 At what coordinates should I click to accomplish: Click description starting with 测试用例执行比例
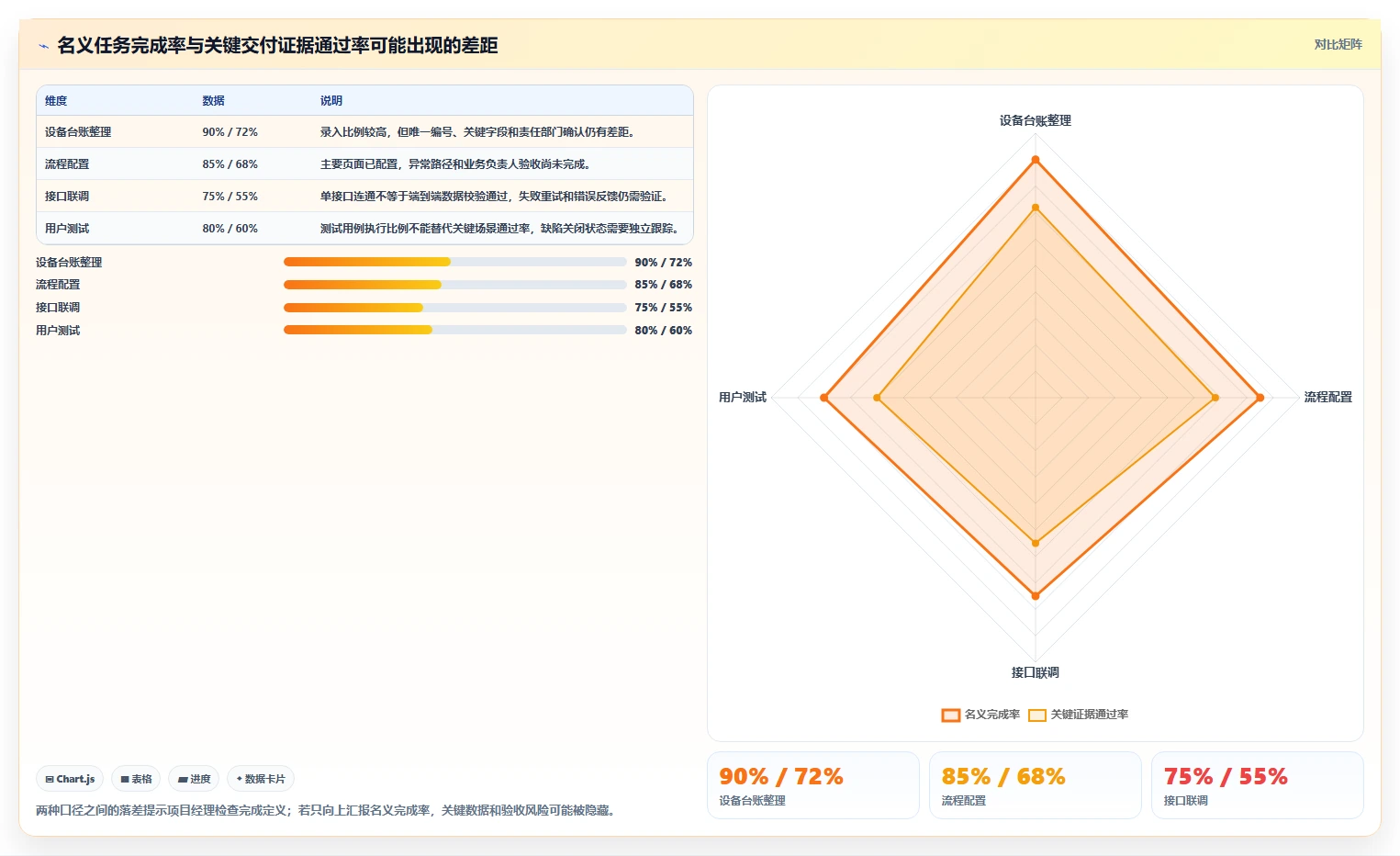[x=499, y=229]
